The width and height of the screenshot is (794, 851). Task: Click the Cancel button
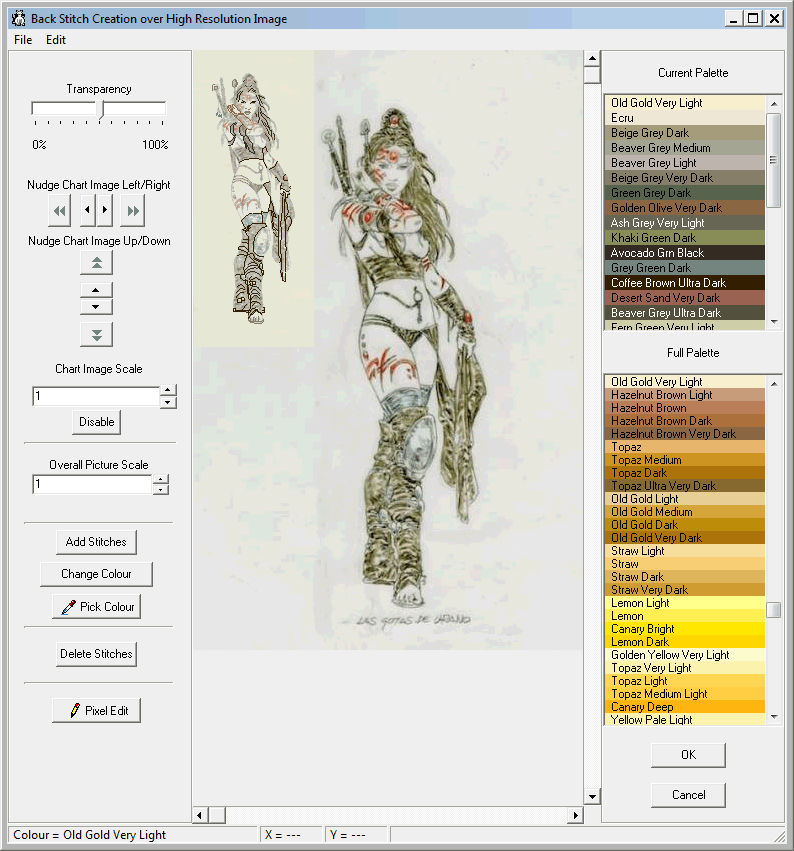tap(688, 795)
